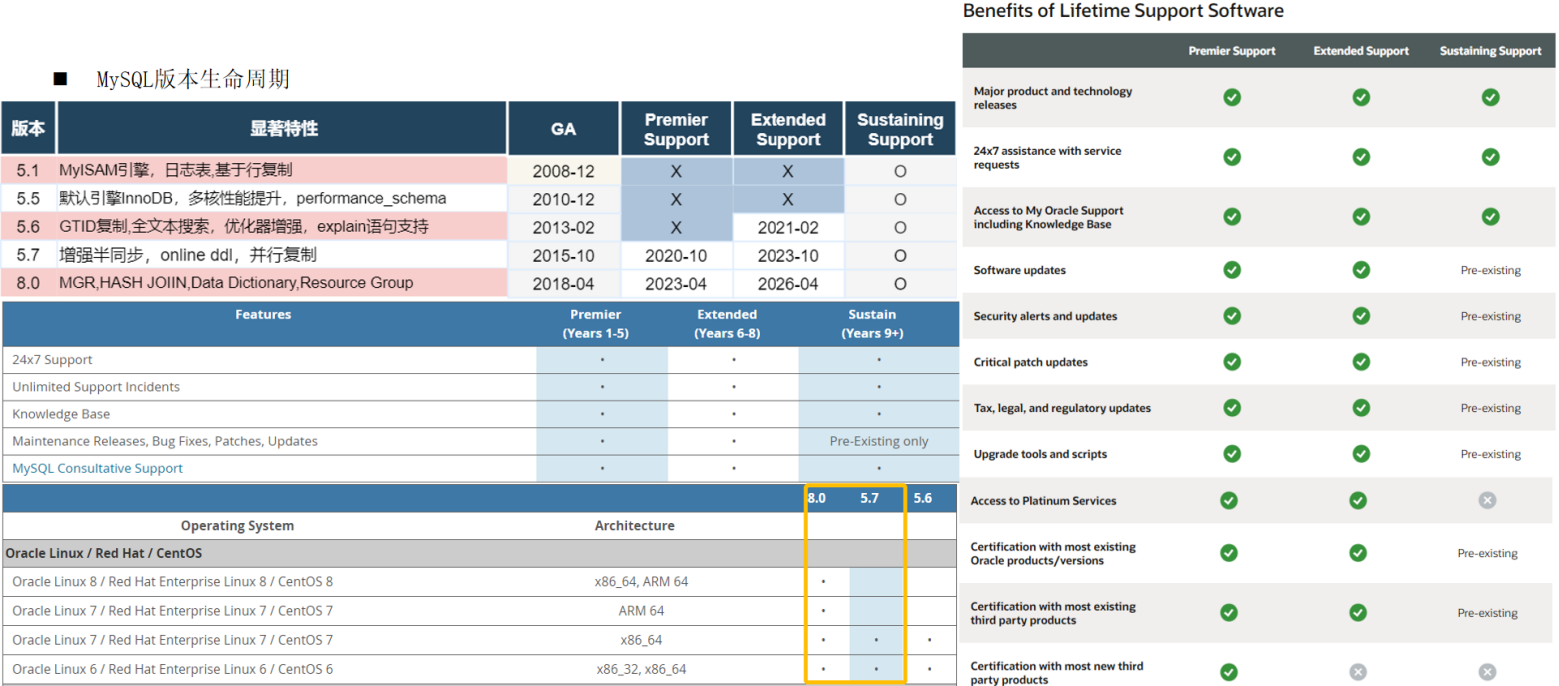Click Sustaining grey X for Certification with new third party products
This screenshot has height=686, width=1559.
1487,672
